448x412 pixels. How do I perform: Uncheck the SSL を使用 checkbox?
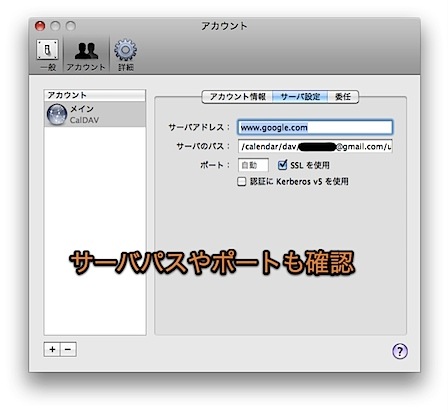point(282,165)
